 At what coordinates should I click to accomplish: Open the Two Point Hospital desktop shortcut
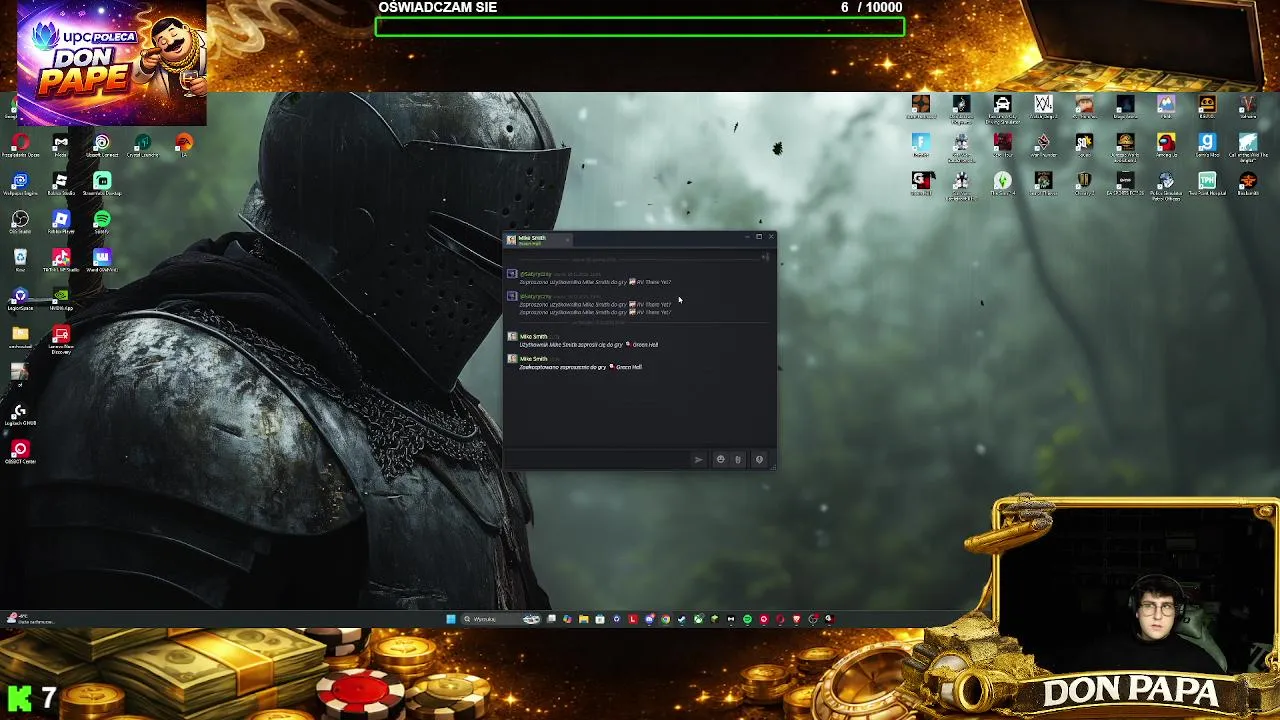1207,184
